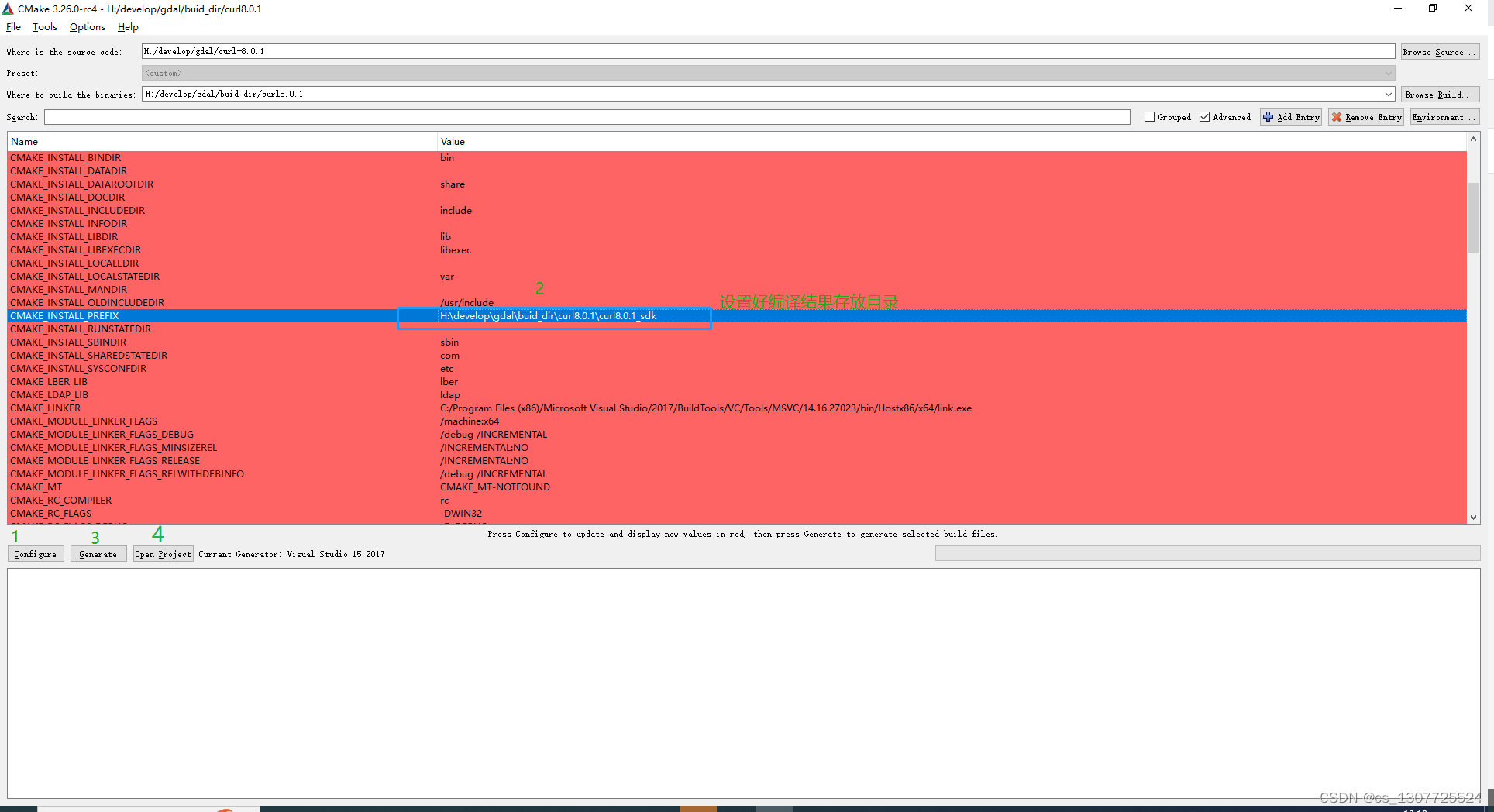Screen dimensions: 1494x812
Task: Click the Environment button
Action: [x=1444, y=117]
